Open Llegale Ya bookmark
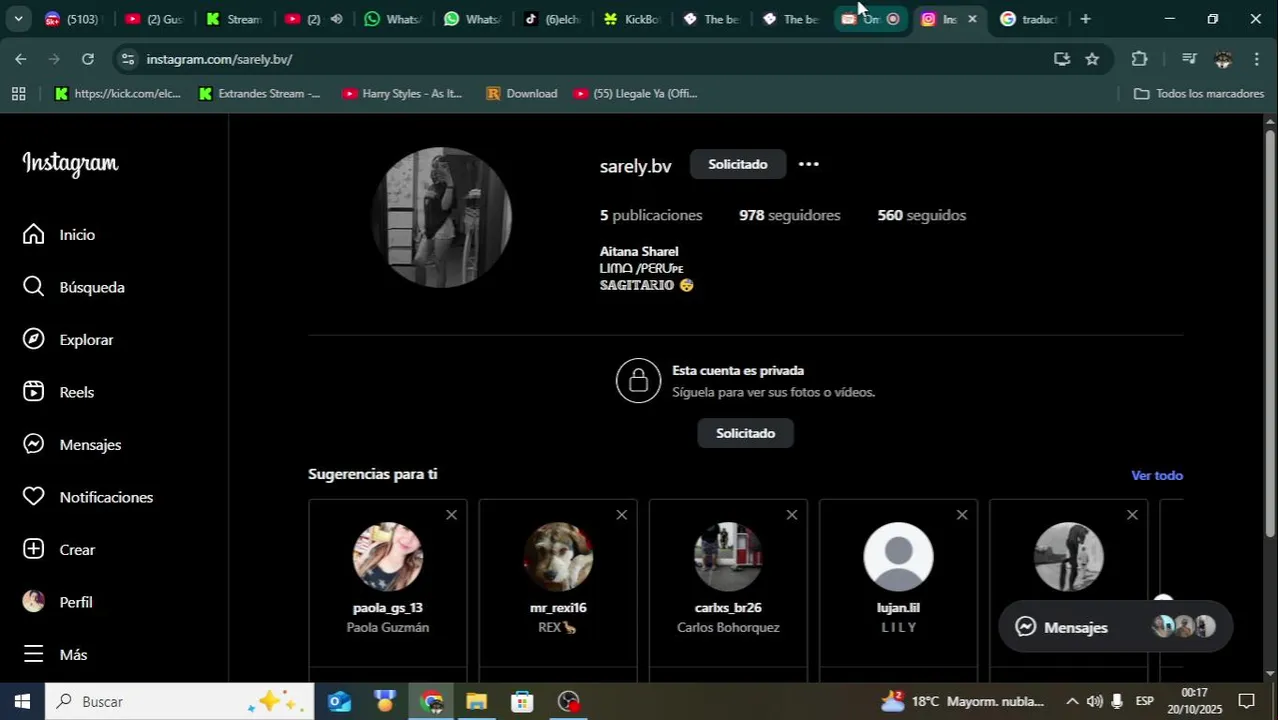Viewport: 1278px width, 720px height. (635, 93)
